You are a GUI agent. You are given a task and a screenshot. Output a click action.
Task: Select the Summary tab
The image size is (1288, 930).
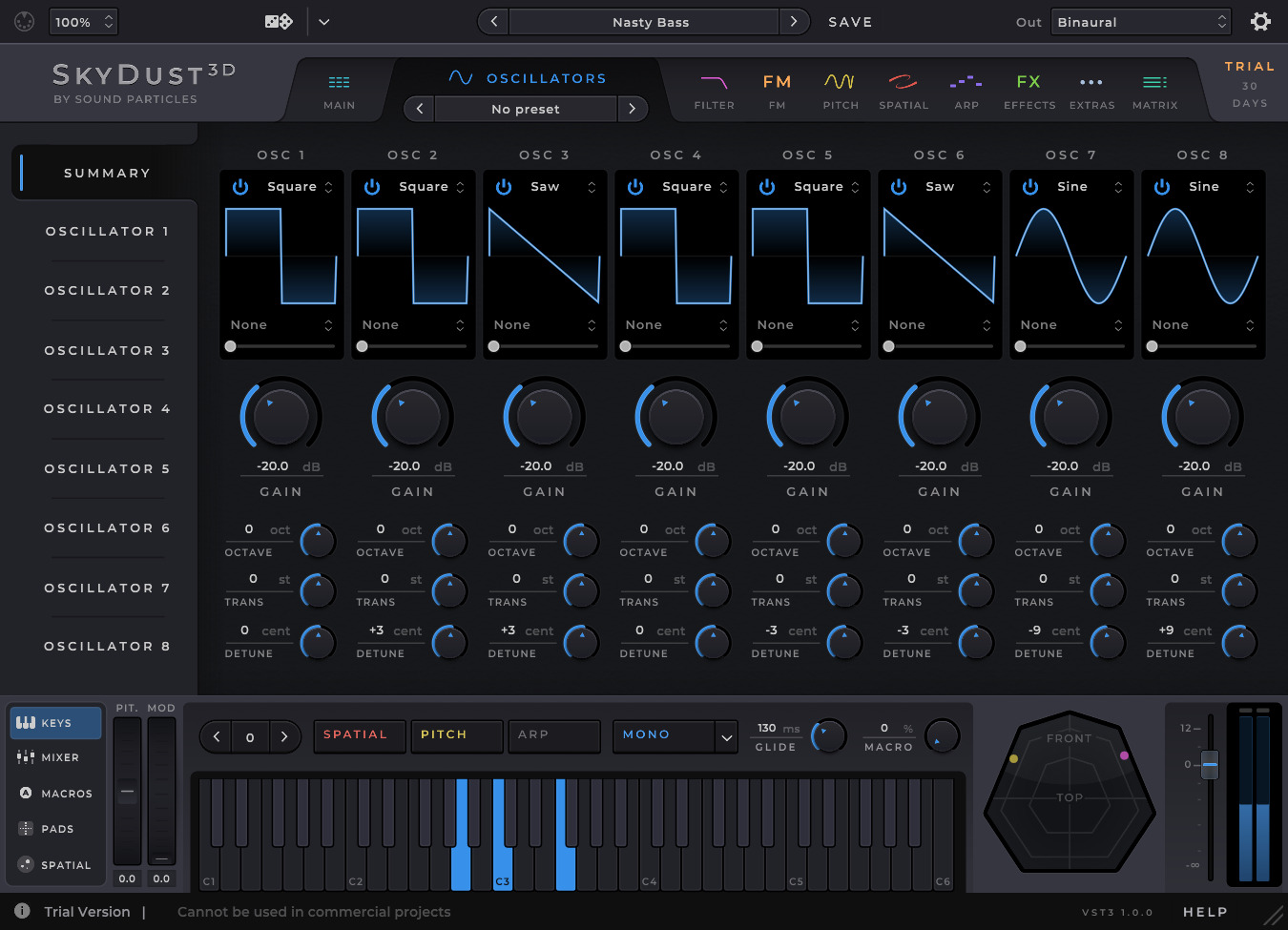click(107, 173)
